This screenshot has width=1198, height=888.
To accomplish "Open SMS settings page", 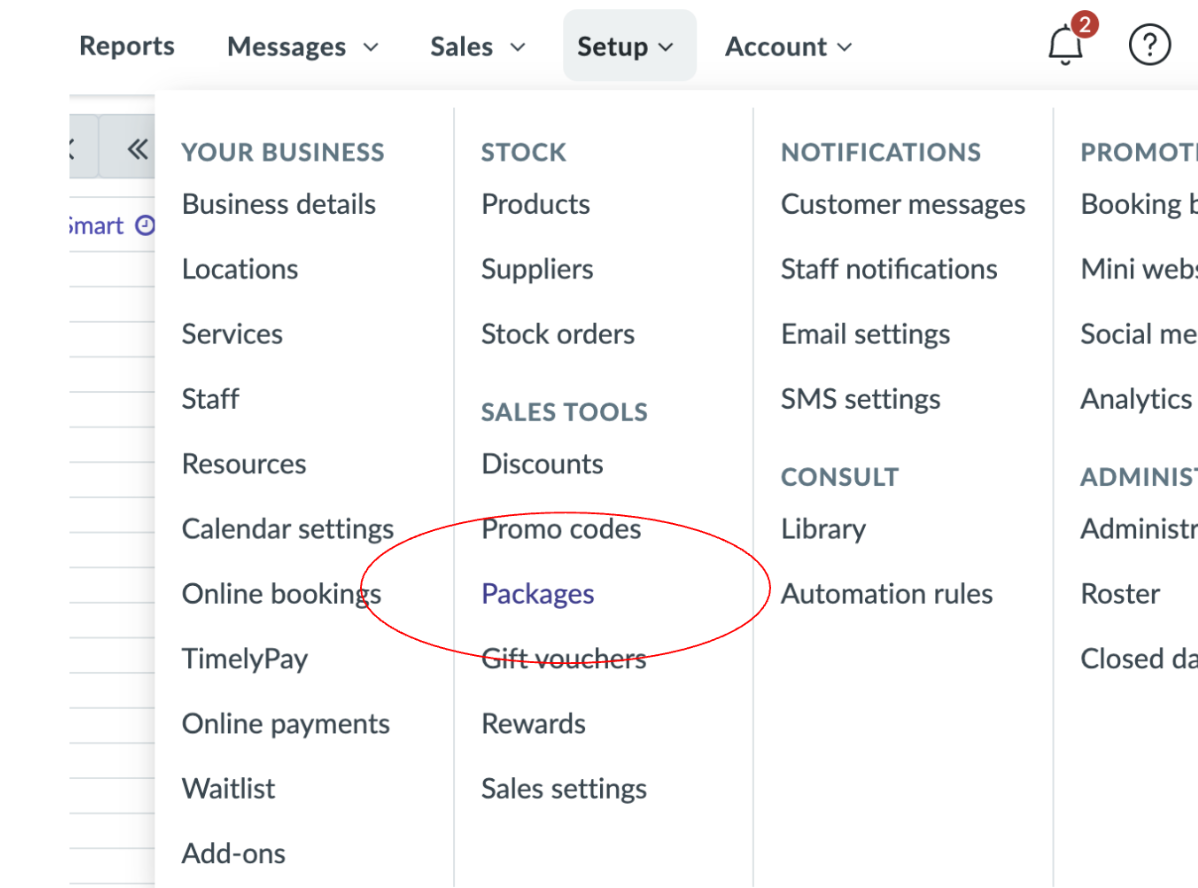I will 861,399.
